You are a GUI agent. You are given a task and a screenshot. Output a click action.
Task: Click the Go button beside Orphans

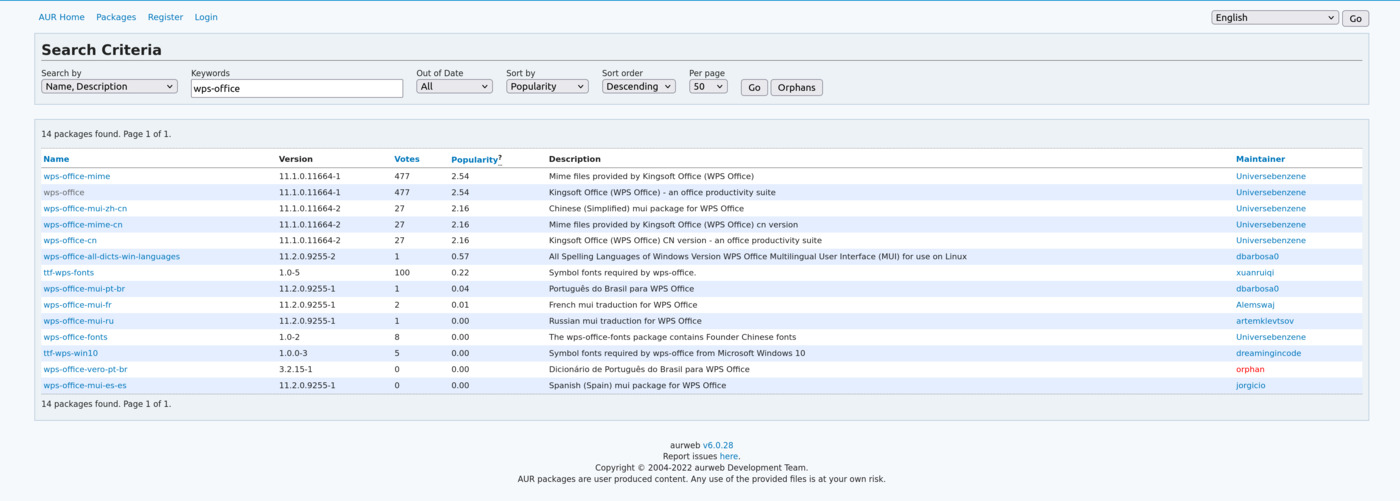coord(754,88)
